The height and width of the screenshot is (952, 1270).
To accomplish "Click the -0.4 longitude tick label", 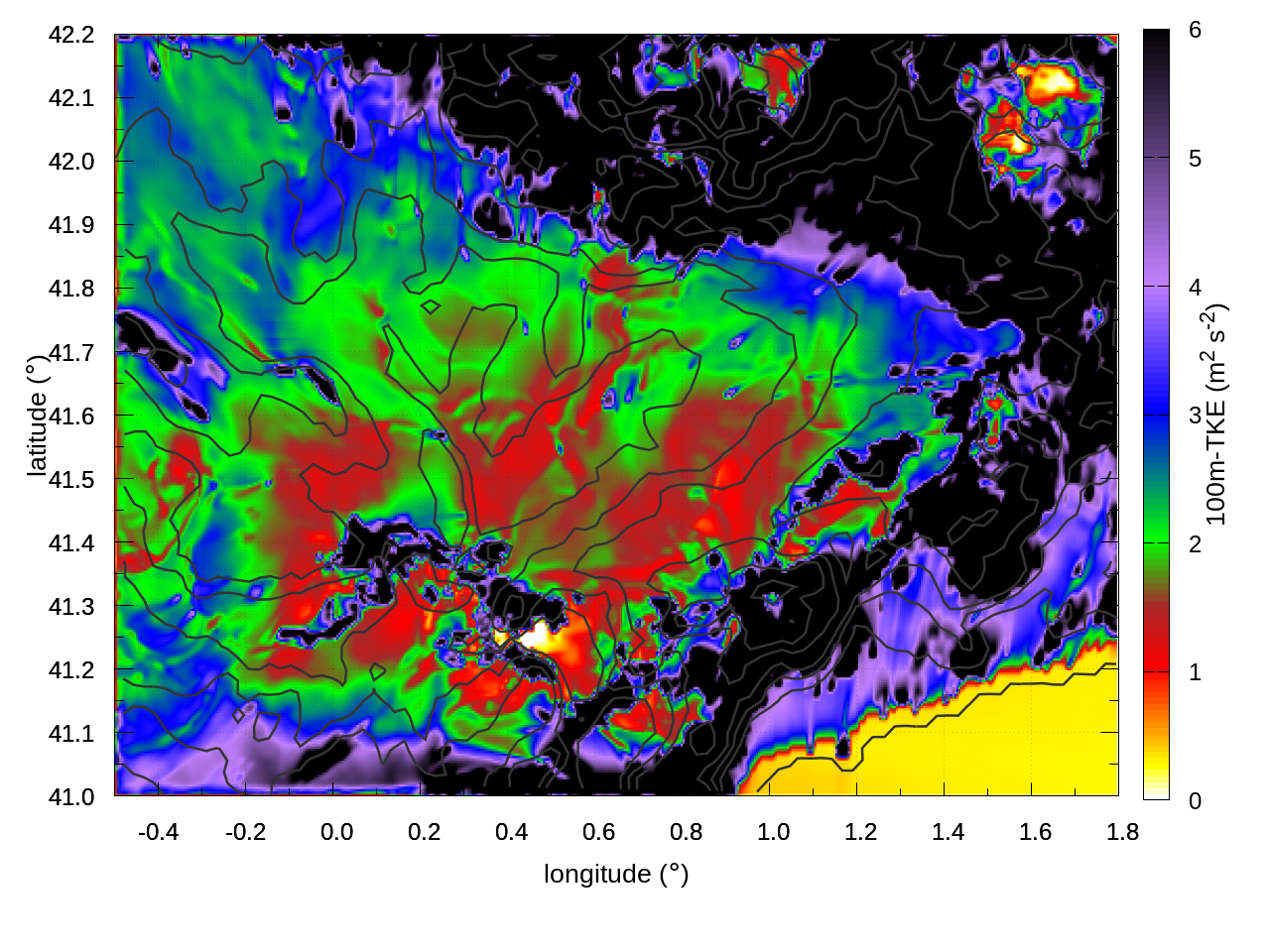I will point(158,832).
